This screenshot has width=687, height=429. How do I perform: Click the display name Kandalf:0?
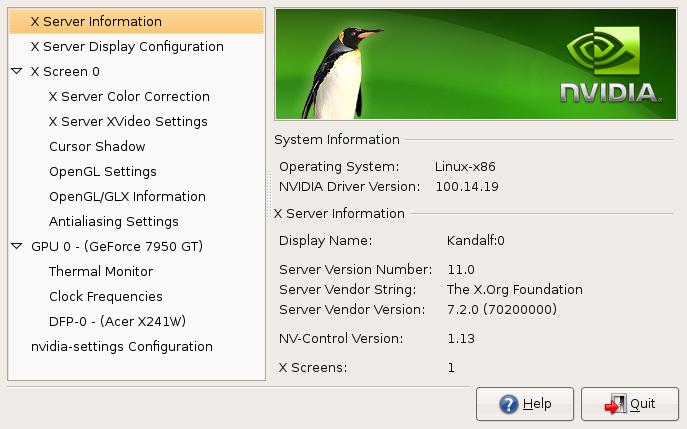[x=476, y=241]
